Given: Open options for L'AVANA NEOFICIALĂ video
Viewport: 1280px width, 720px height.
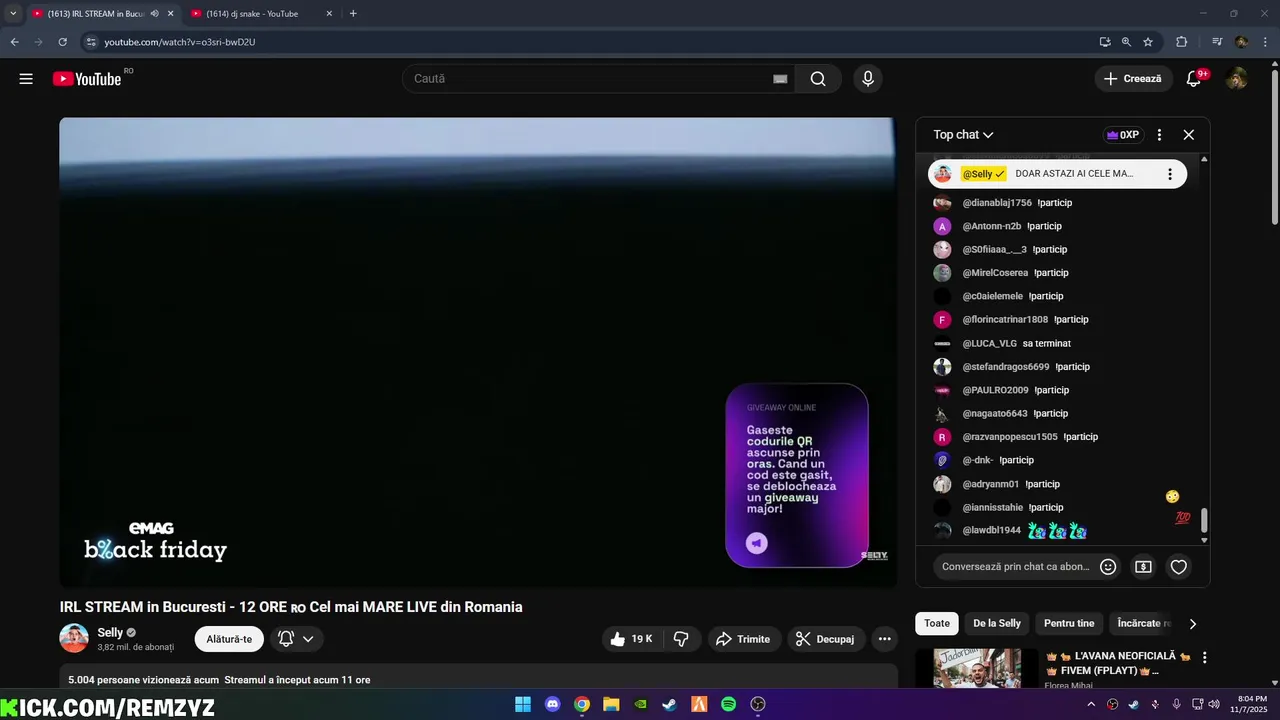Looking at the screenshot, I should point(1204,658).
